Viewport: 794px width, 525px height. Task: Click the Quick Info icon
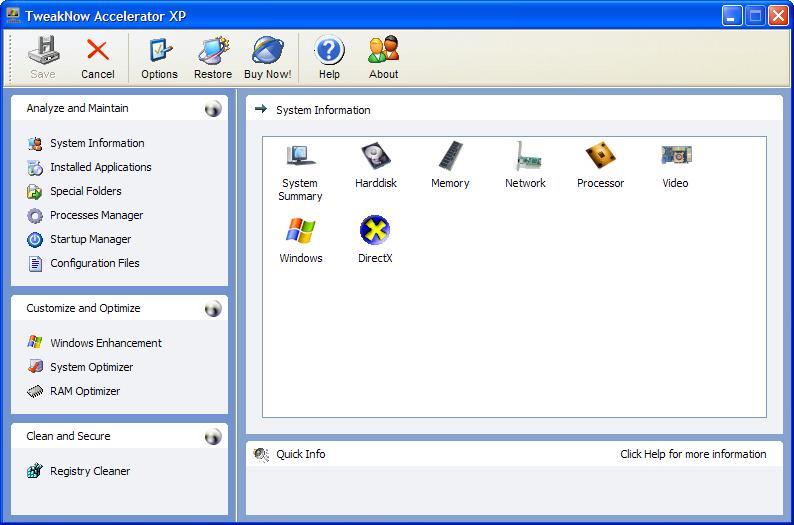261,455
